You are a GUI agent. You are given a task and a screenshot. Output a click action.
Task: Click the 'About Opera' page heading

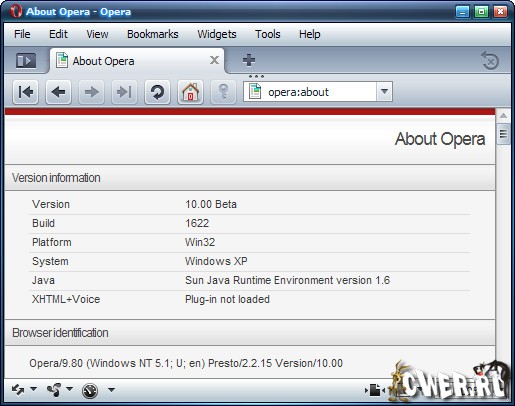point(440,139)
